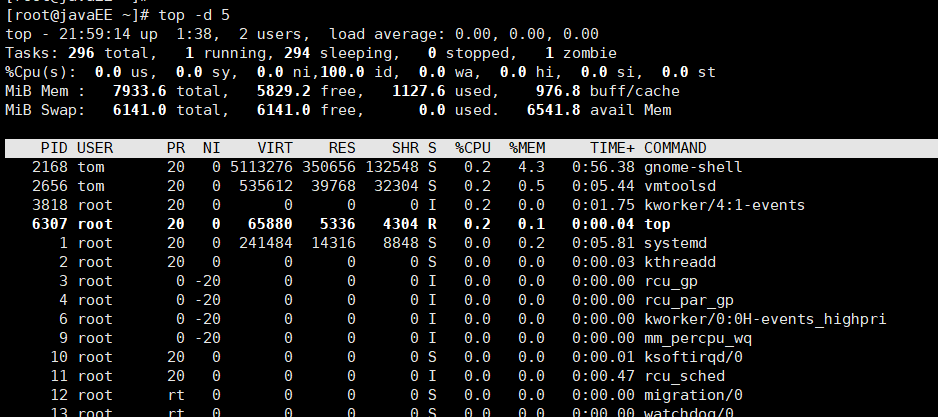
Task: Click the '976.8 buff/cache' value
Action: (x=607, y=92)
